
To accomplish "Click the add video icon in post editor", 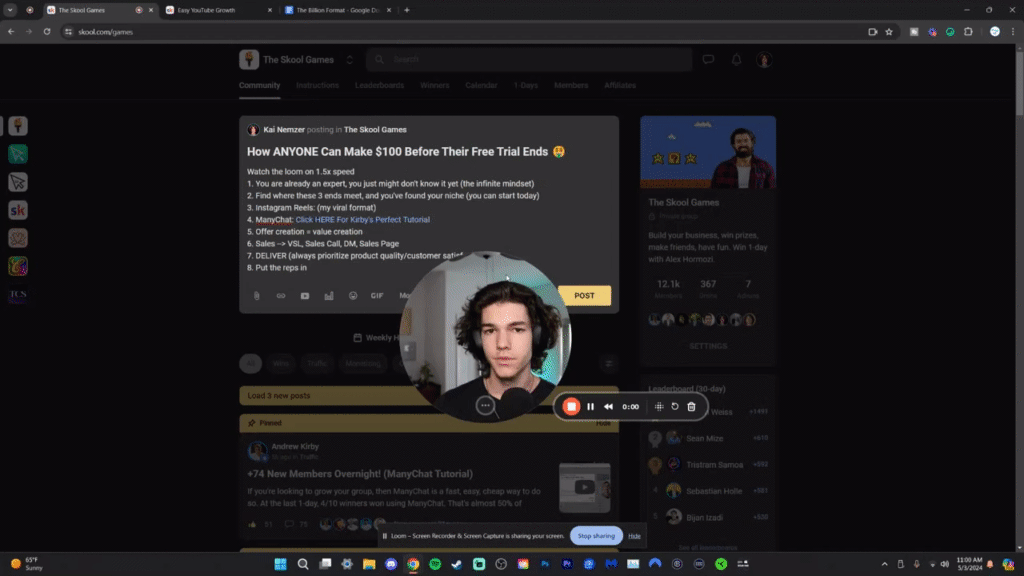I will click(x=305, y=296).
